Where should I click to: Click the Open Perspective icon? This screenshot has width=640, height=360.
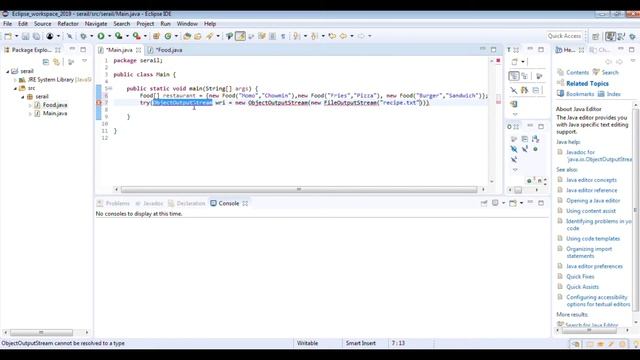(596, 36)
